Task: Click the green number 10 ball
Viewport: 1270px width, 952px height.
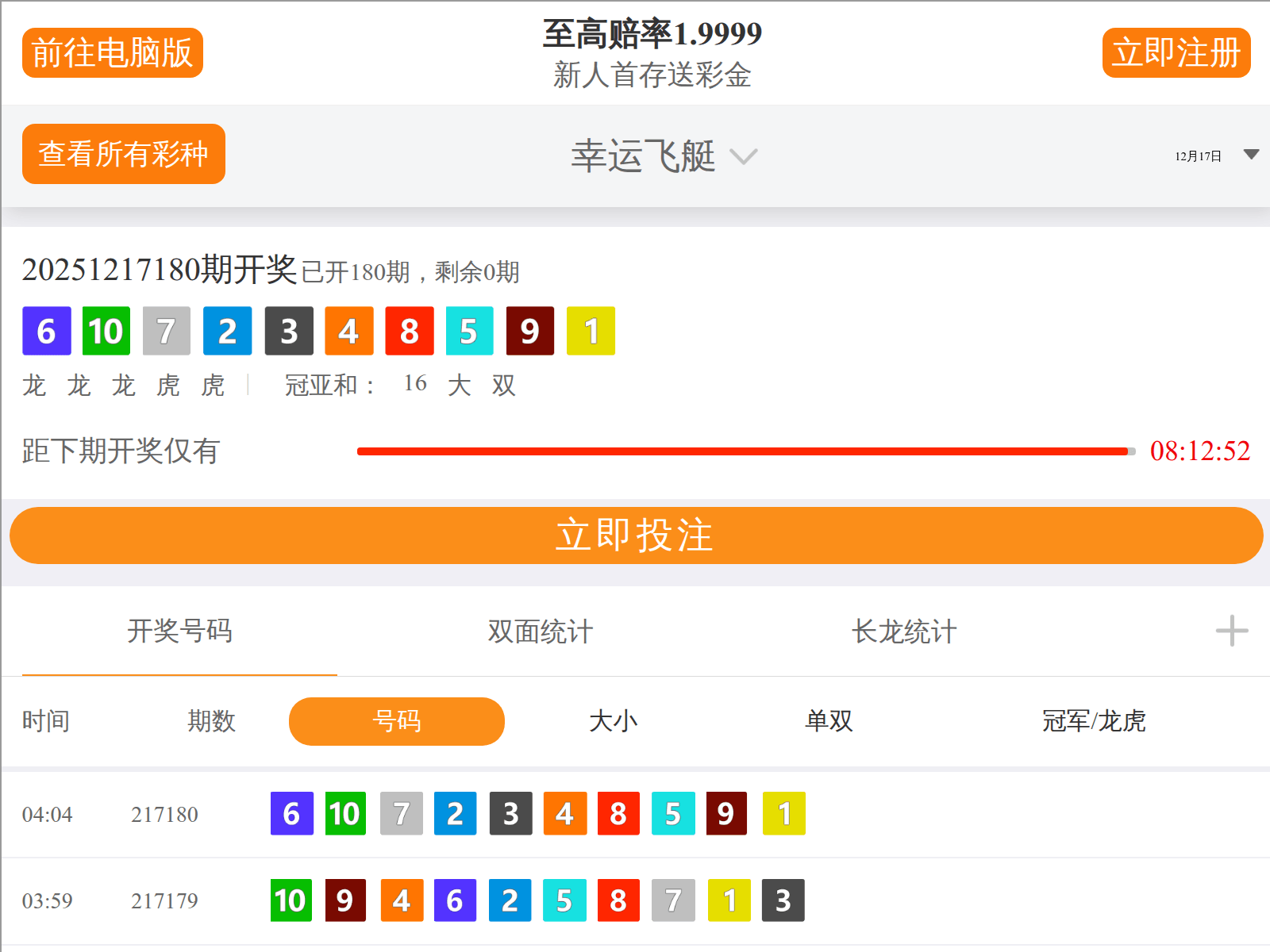Action: point(106,332)
